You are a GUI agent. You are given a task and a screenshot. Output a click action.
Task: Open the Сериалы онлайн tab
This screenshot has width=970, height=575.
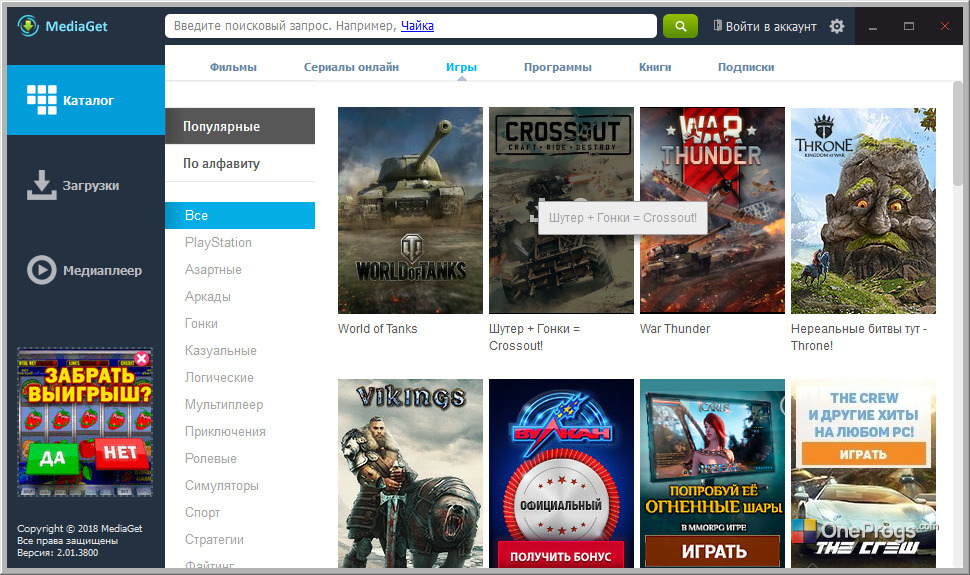click(x=351, y=67)
